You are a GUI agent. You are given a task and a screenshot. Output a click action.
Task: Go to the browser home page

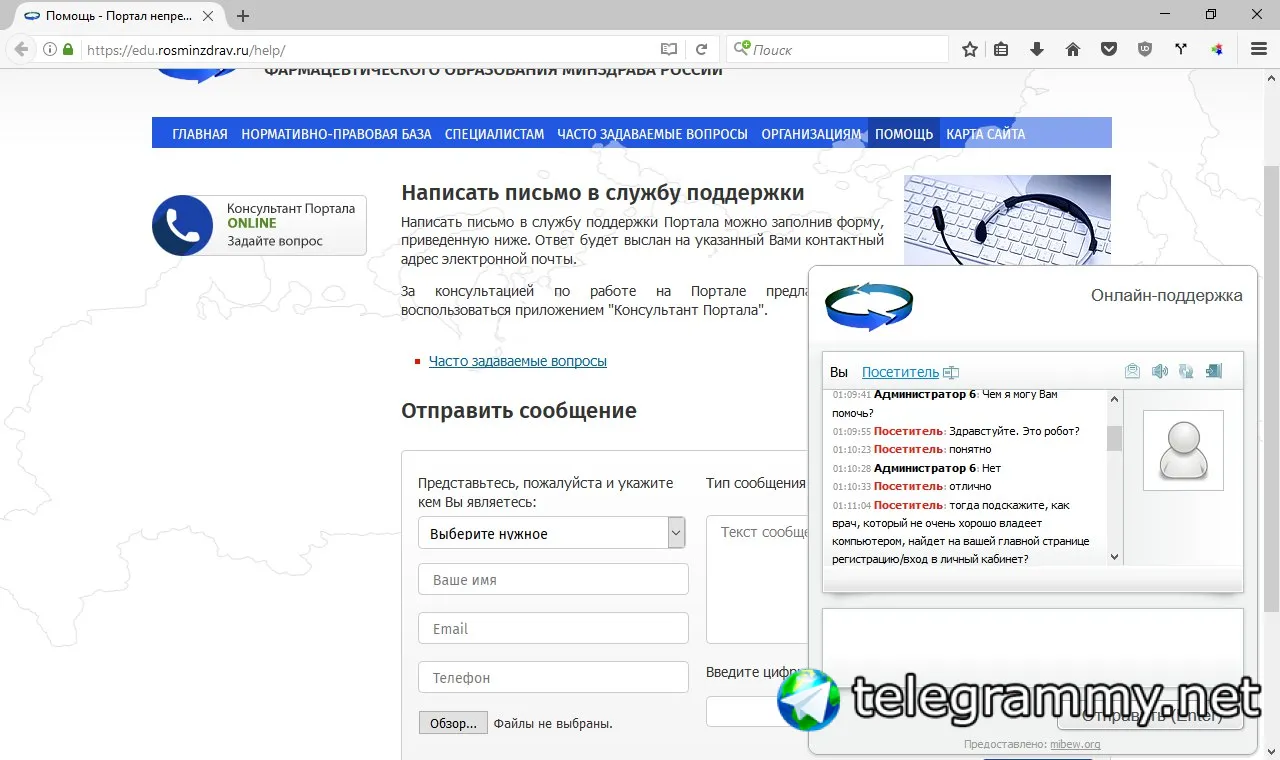pyautogui.click(x=1073, y=49)
